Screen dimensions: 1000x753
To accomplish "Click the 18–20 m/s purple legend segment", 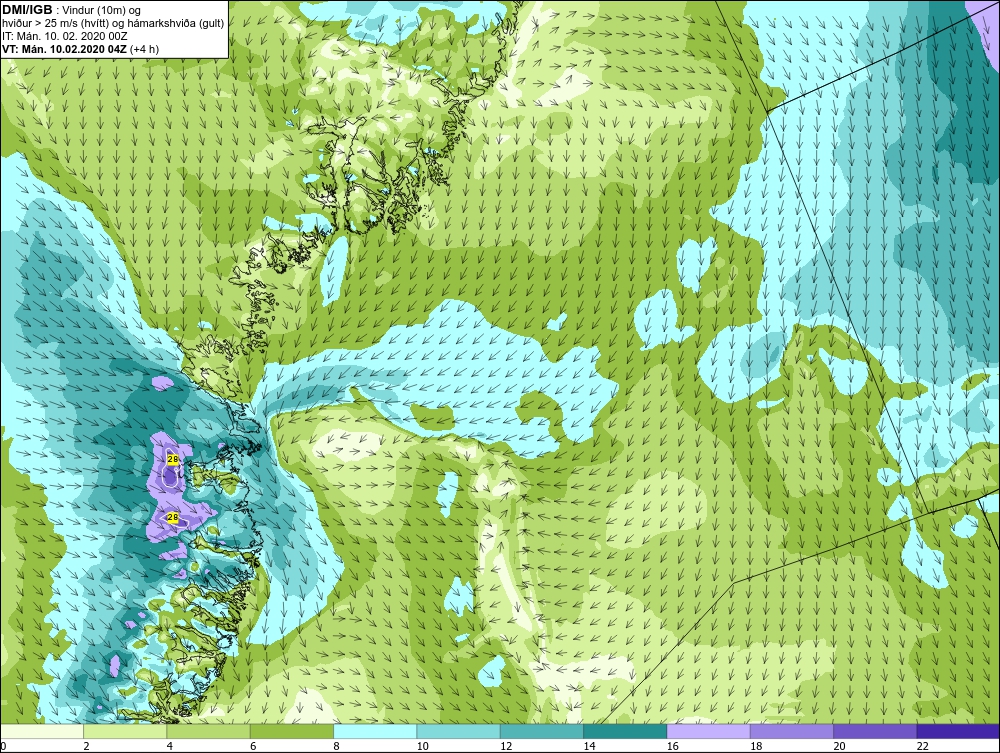I will pos(791,732).
